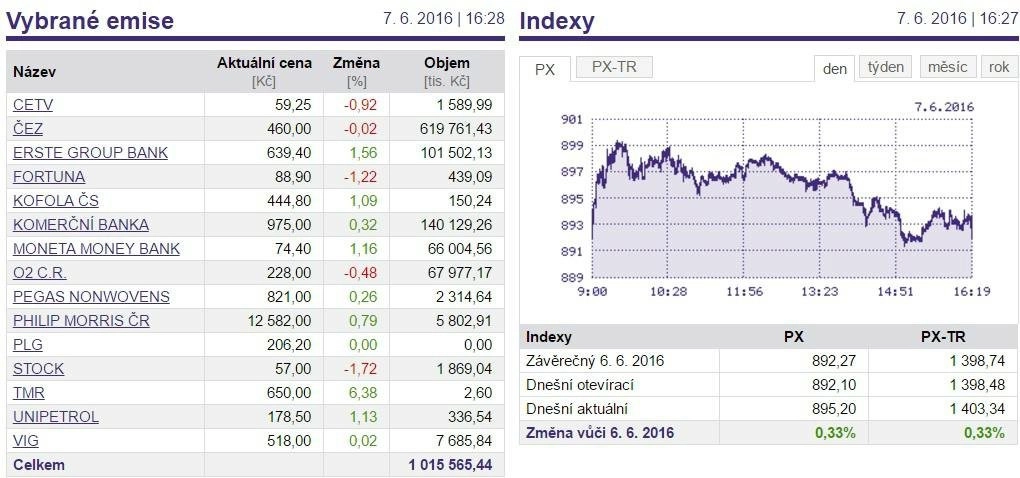Click PHILIP MORRIS ČR link
The image size is (1020, 478).
[x=81, y=321]
